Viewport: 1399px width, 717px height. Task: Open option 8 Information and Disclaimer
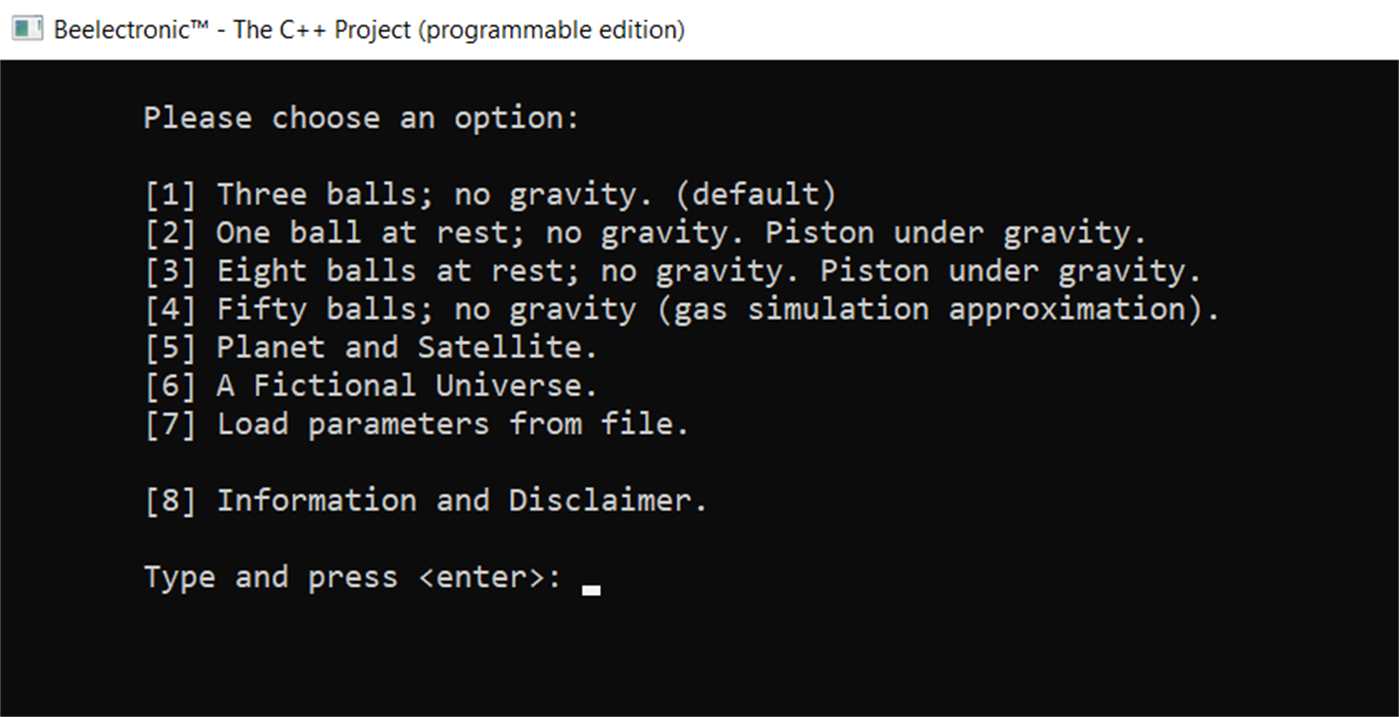pos(425,500)
